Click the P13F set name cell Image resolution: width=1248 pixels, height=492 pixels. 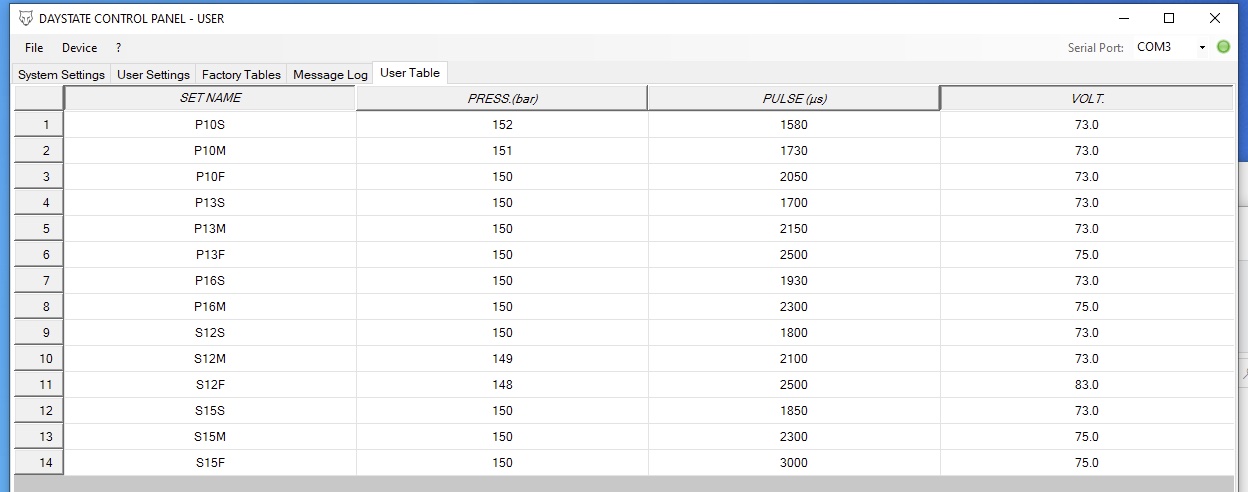pyautogui.click(x=210, y=255)
